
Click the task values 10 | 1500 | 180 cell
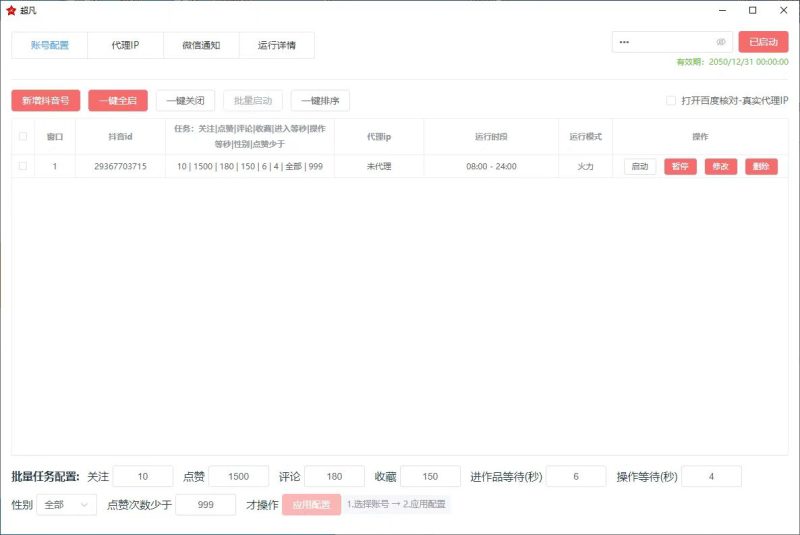click(250, 166)
